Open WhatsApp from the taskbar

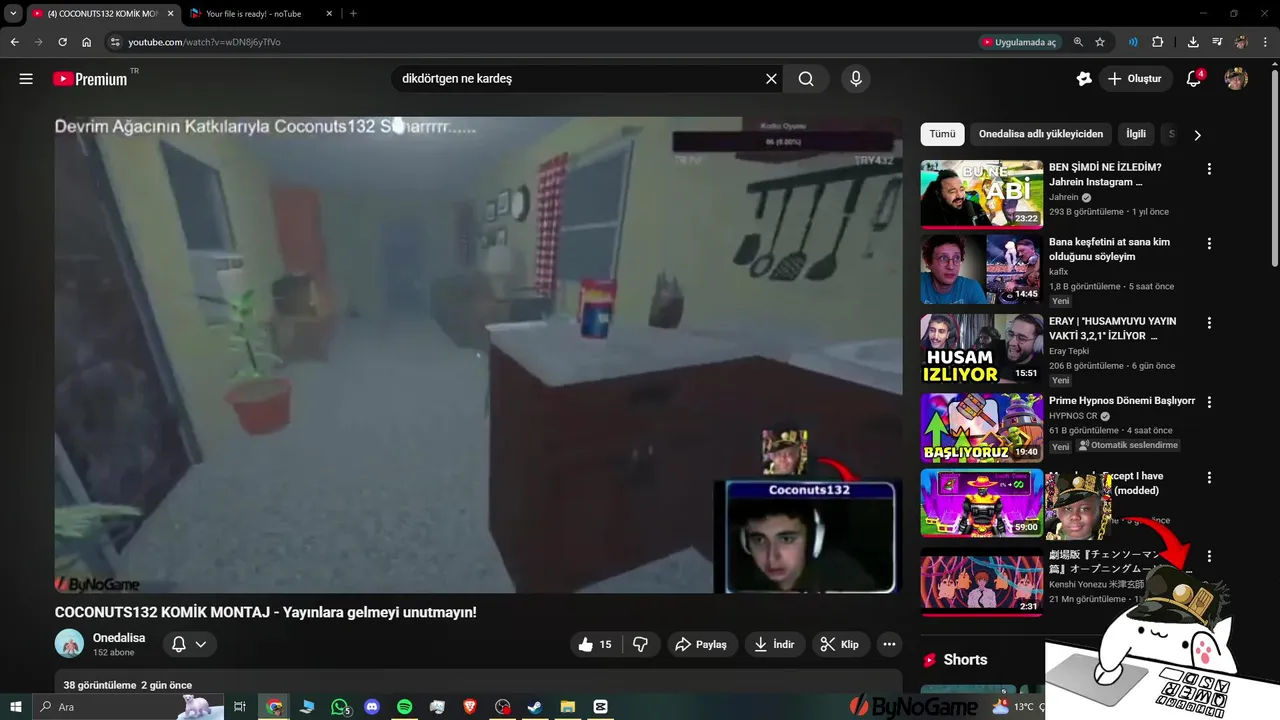(340, 707)
